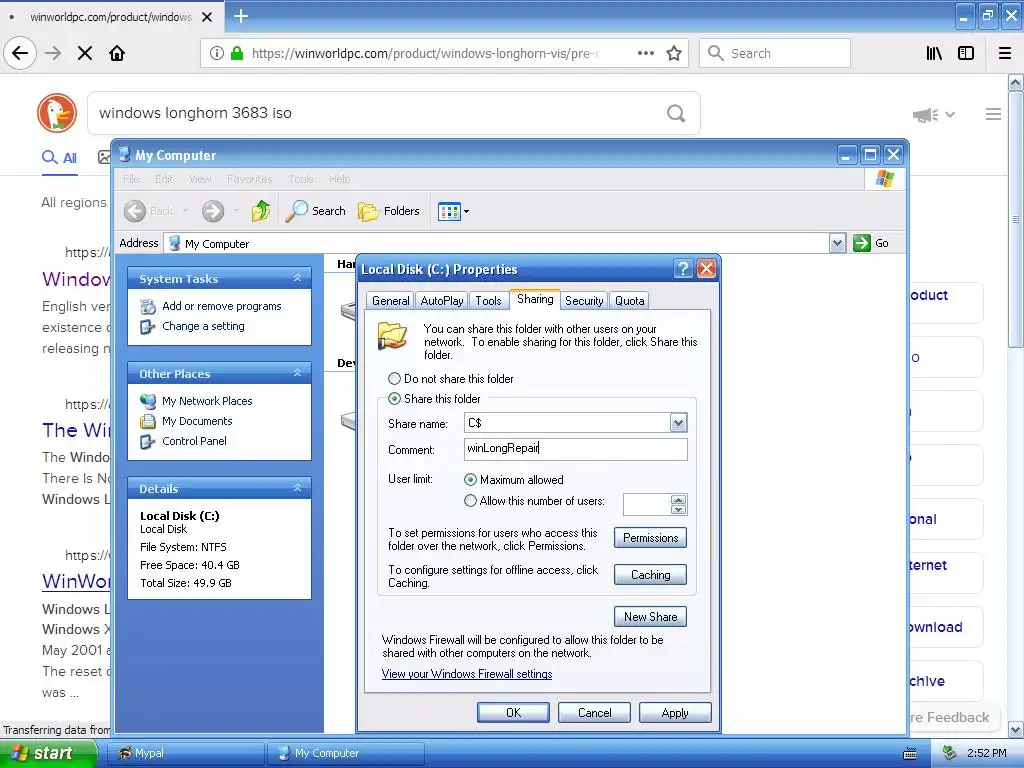Click Cancel in Properties dialog
The width and height of the screenshot is (1024, 768).
tap(594, 712)
